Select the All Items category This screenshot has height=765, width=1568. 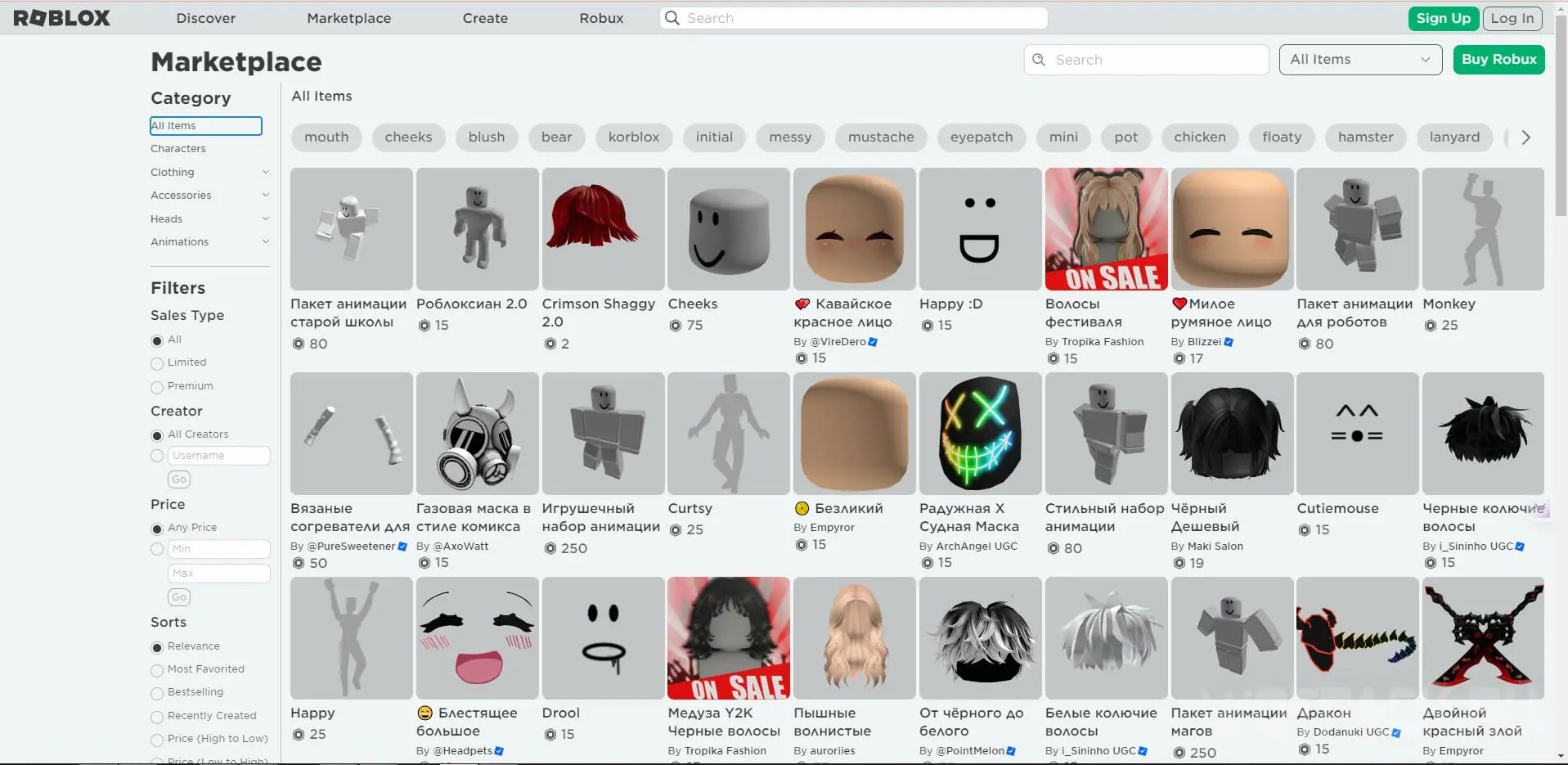coord(206,125)
